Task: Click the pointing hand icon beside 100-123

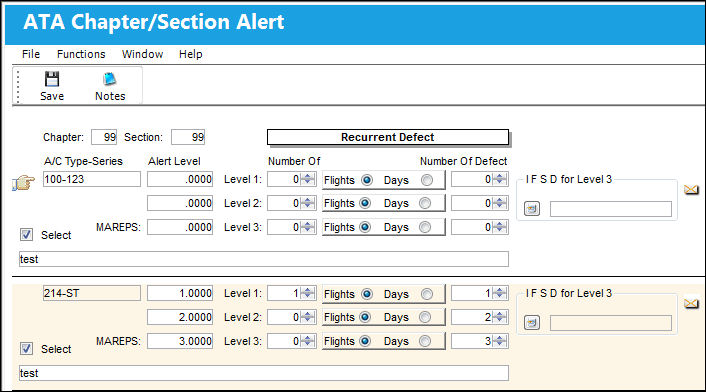Action: (x=23, y=183)
